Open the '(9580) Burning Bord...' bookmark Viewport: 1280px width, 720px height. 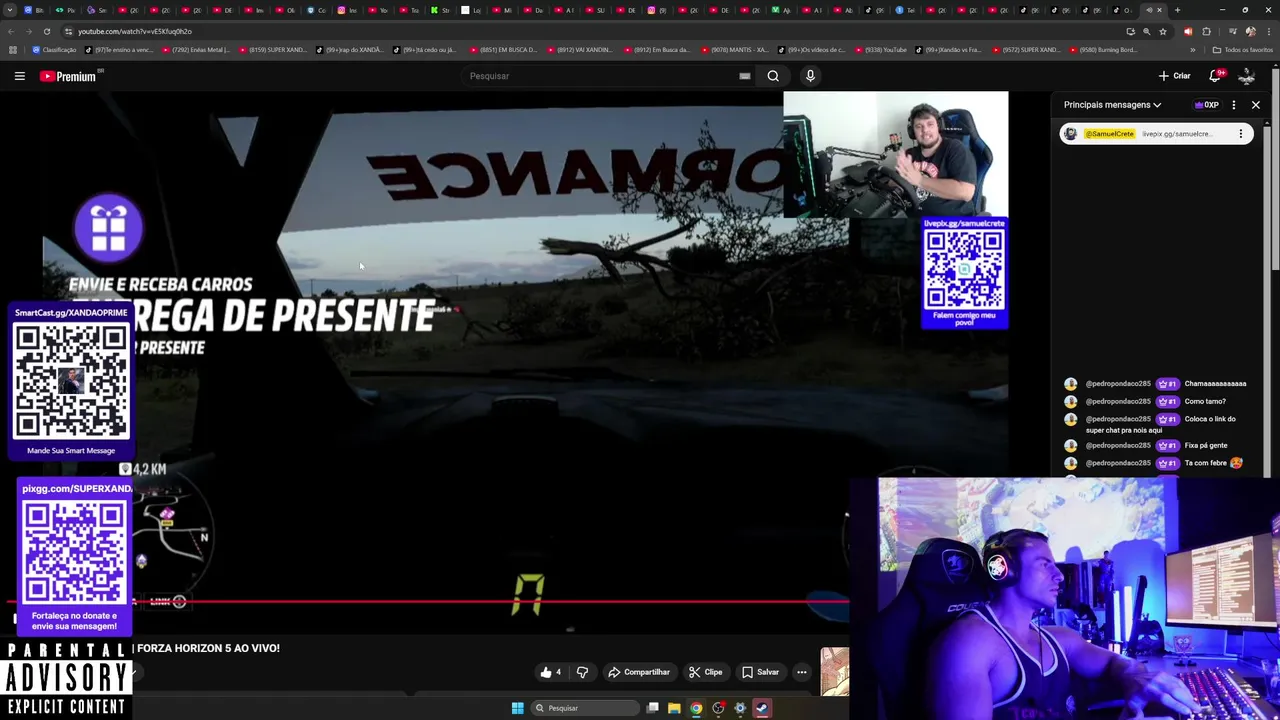click(1103, 50)
